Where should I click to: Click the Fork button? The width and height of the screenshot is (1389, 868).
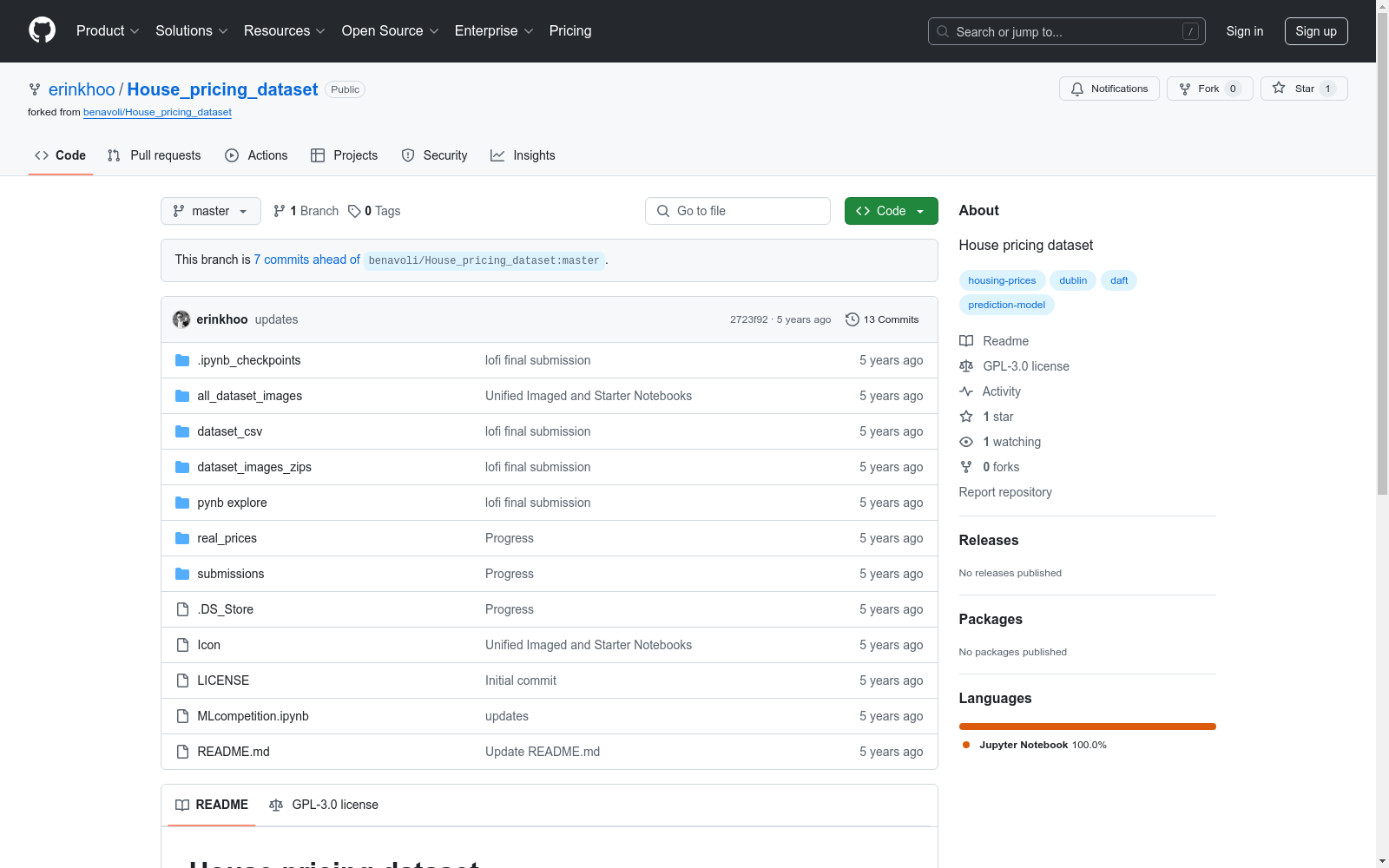[1209, 89]
